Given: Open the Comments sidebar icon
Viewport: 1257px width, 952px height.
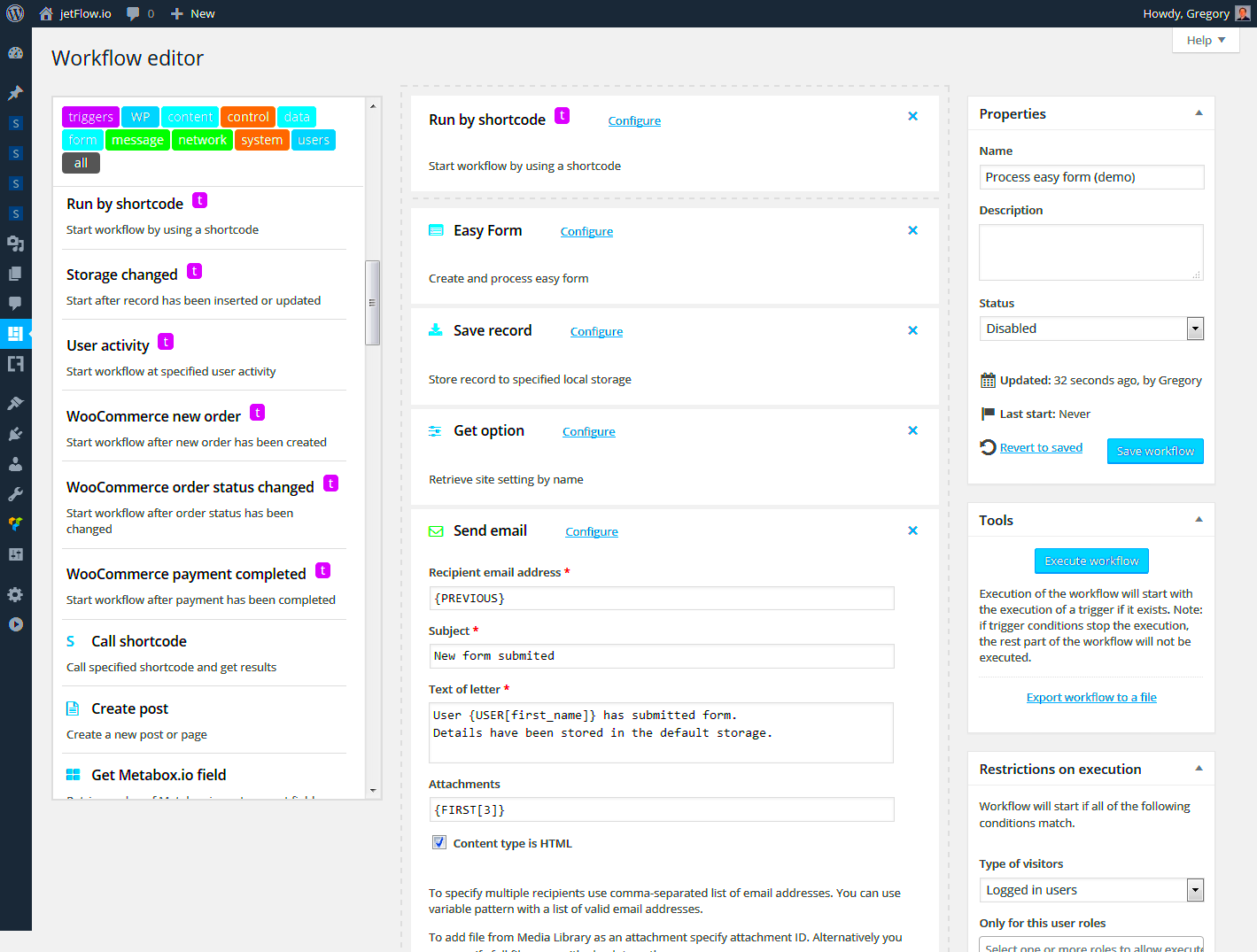Looking at the screenshot, I should pyautogui.click(x=15, y=304).
